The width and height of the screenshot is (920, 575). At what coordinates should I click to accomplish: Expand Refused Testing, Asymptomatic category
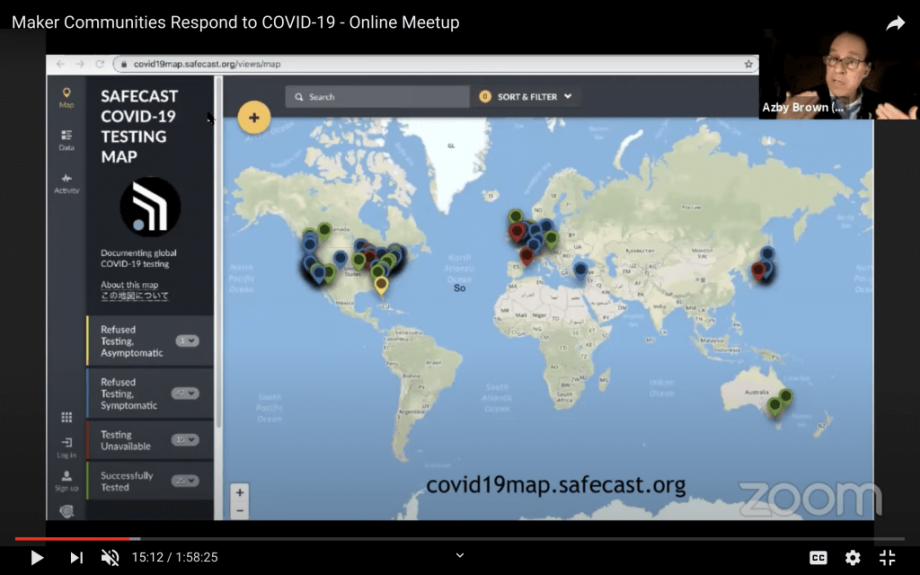187,341
